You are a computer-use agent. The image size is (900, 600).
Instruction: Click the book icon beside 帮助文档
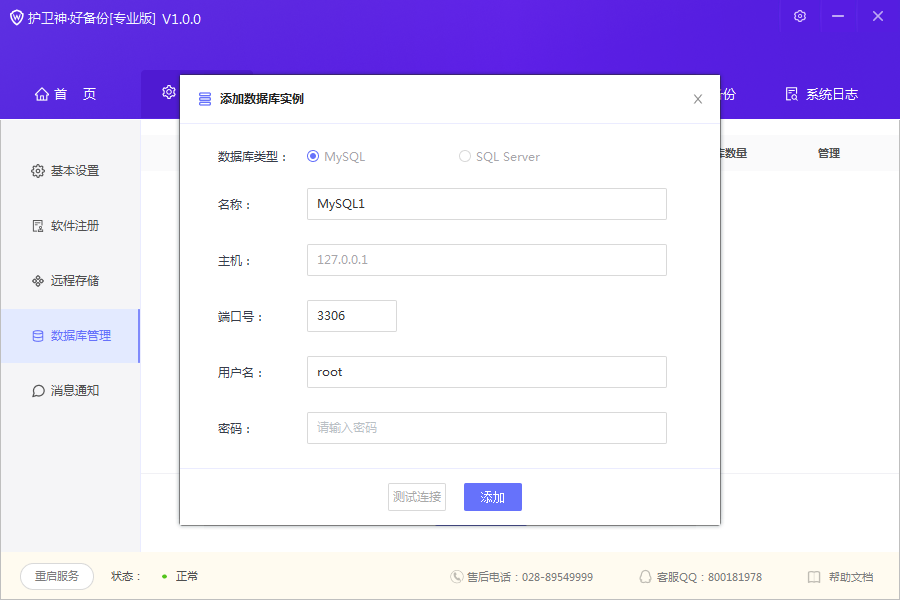814,576
